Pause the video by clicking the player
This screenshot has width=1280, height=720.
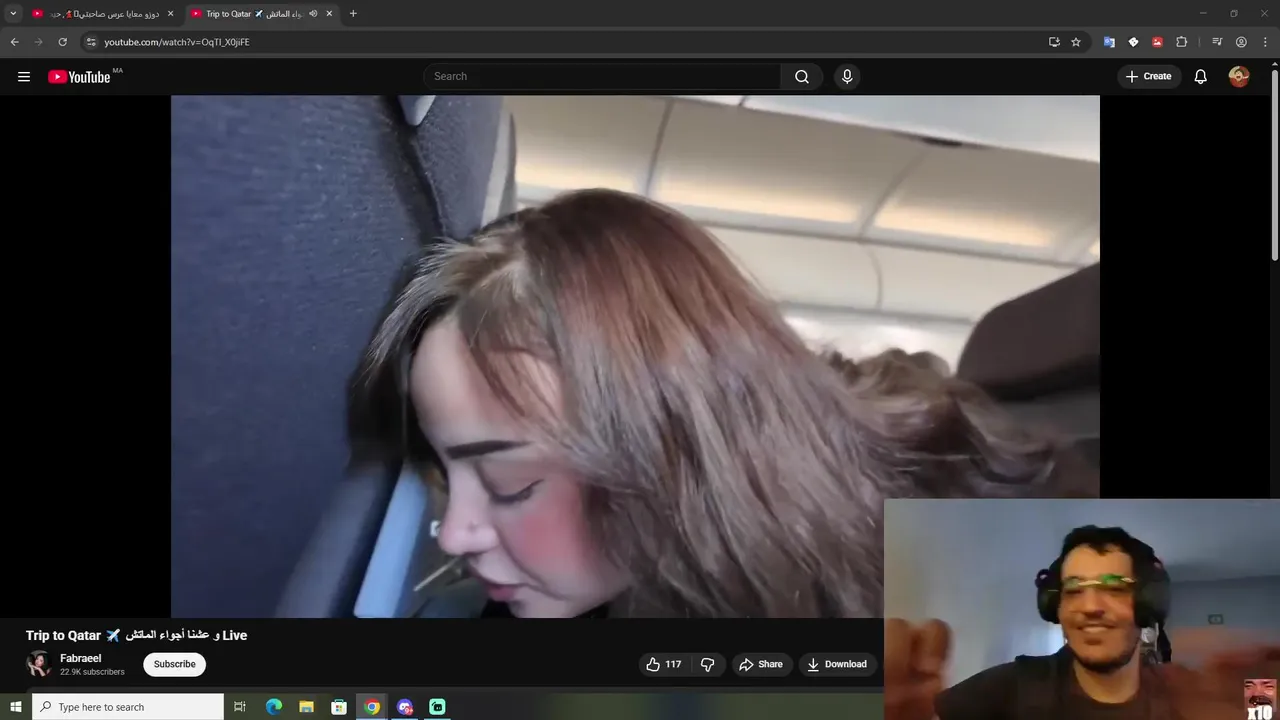coord(635,356)
